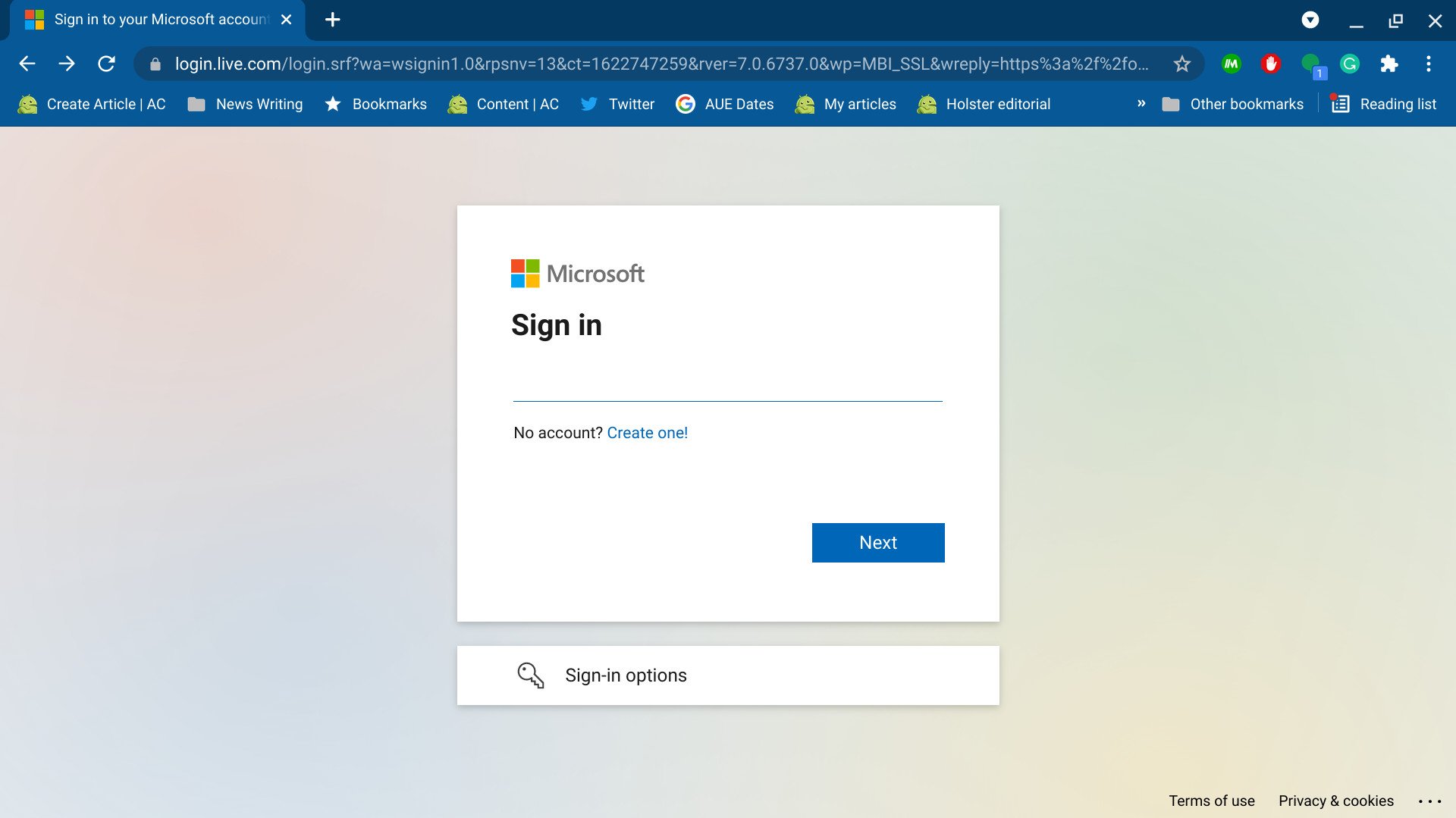View site security lock info
The image size is (1456, 818).
point(155,64)
